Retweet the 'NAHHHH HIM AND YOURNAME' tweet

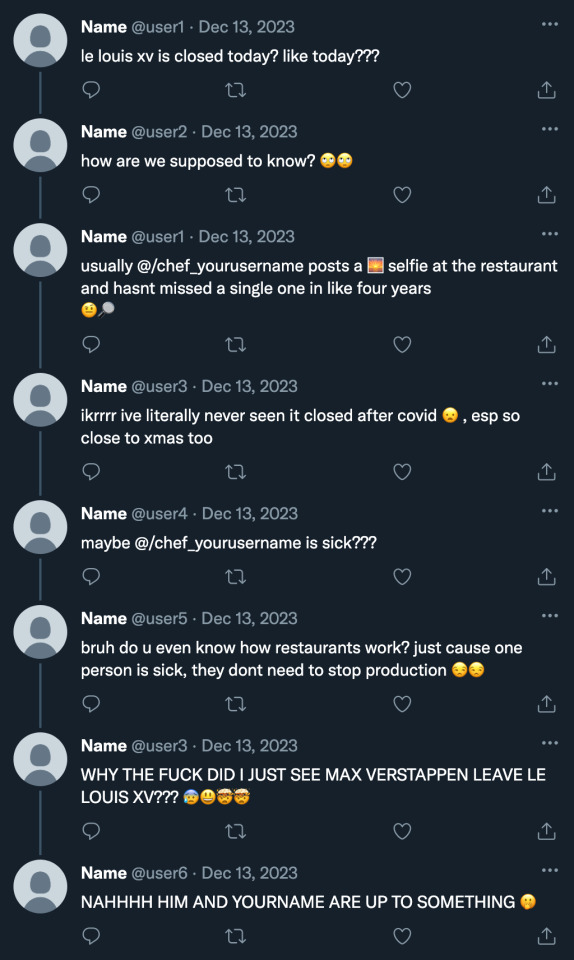coord(236,936)
